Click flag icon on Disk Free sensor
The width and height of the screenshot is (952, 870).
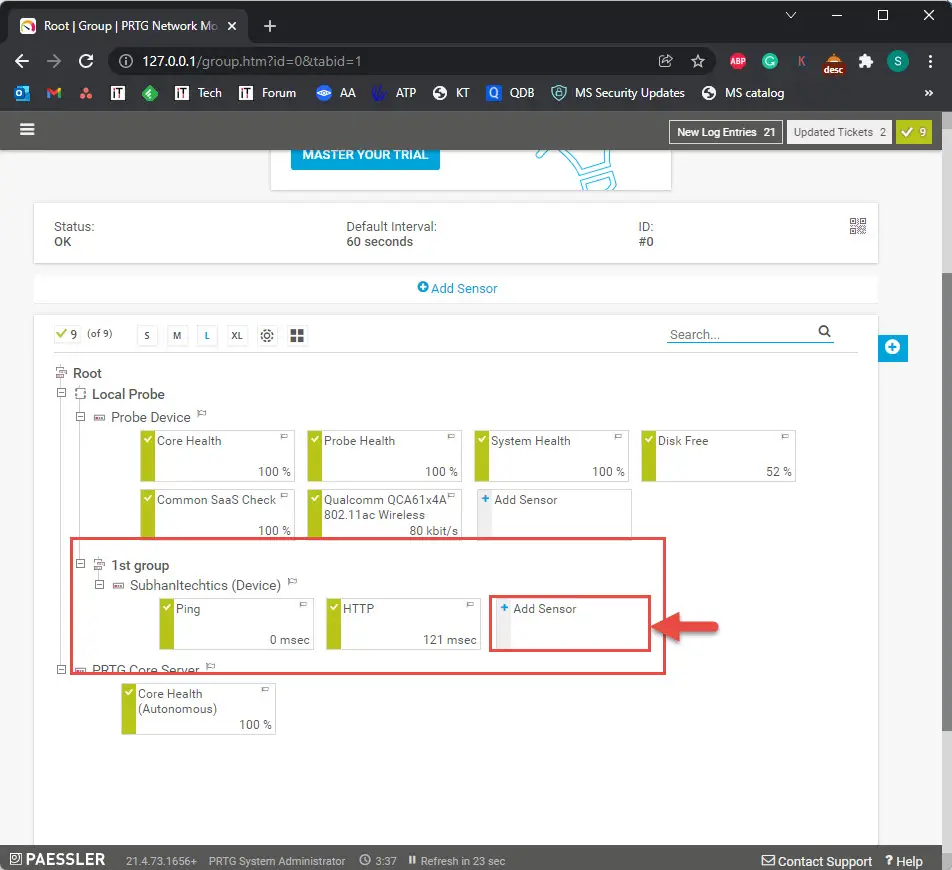click(785, 437)
